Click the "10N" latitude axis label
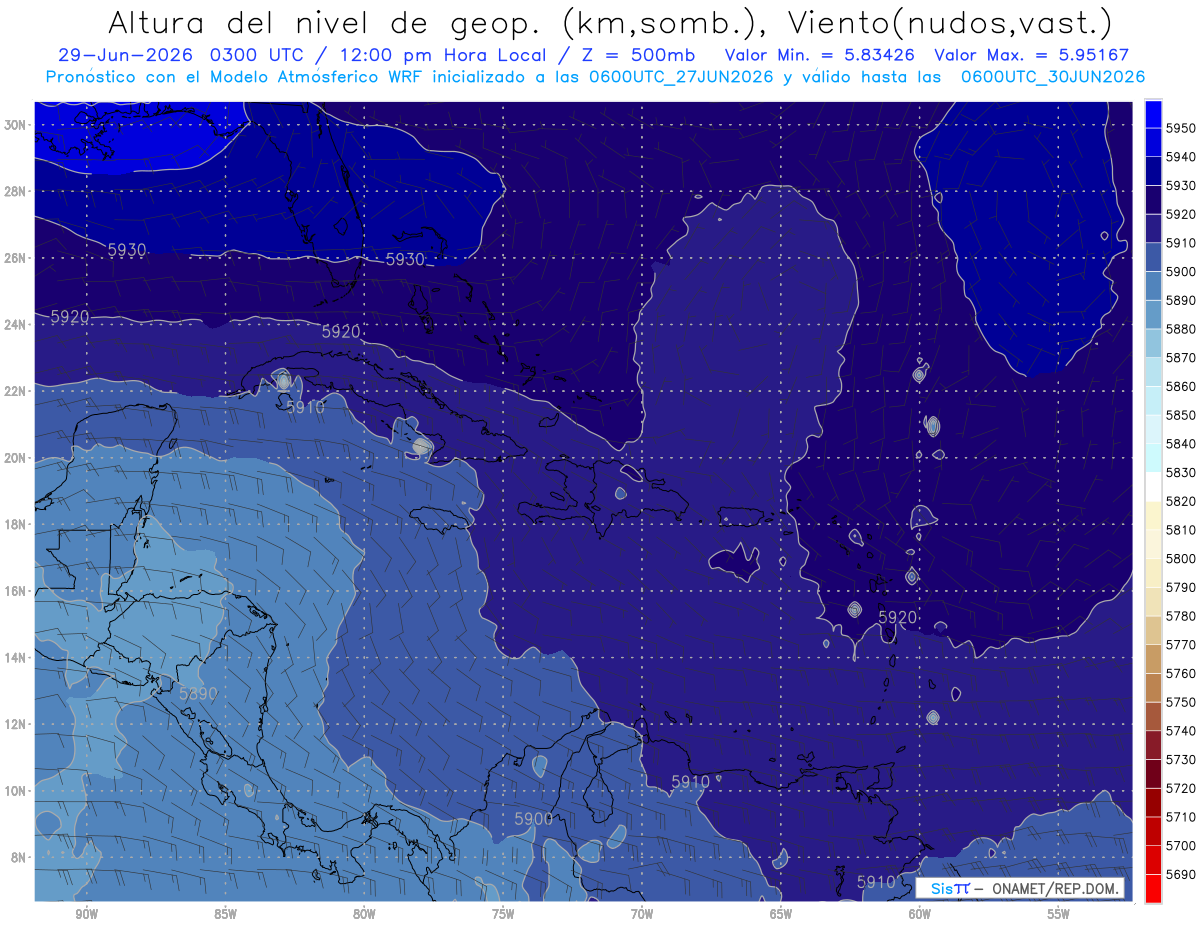The height and width of the screenshot is (927, 1200). (x=15, y=790)
